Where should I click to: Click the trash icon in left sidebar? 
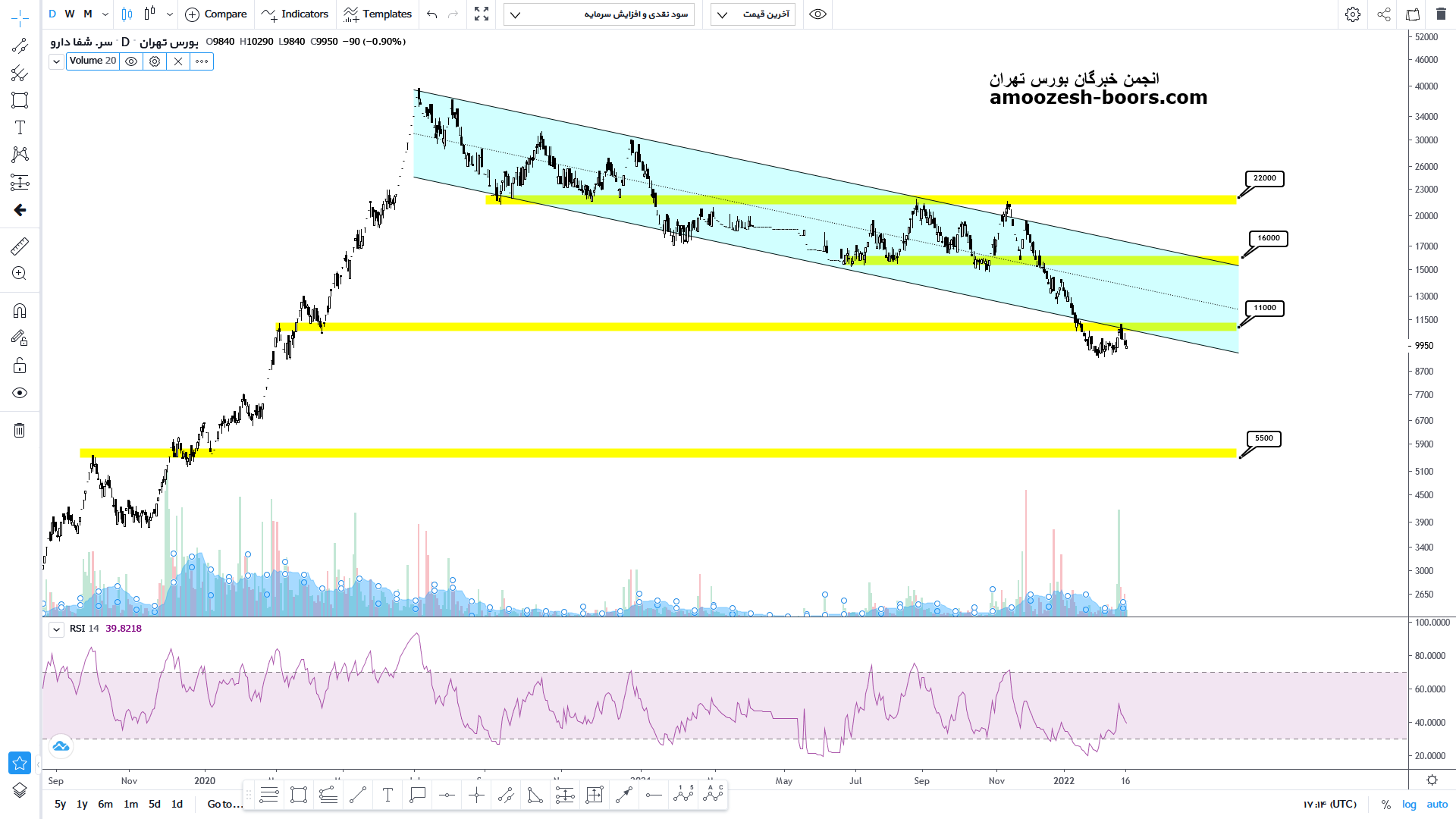tap(20, 431)
